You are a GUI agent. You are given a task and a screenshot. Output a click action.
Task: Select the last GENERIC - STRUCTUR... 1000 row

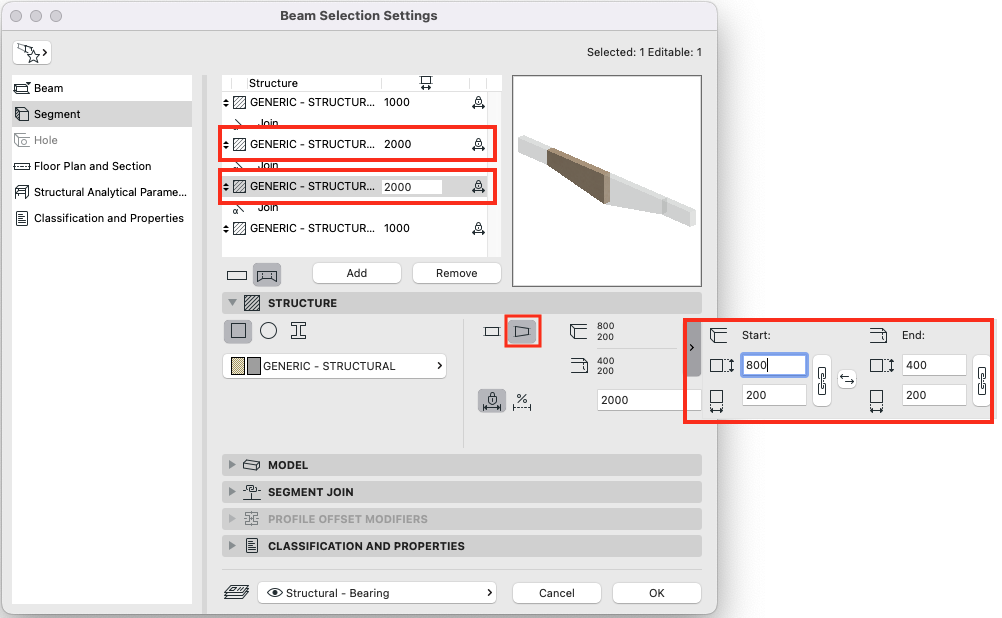point(355,228)
